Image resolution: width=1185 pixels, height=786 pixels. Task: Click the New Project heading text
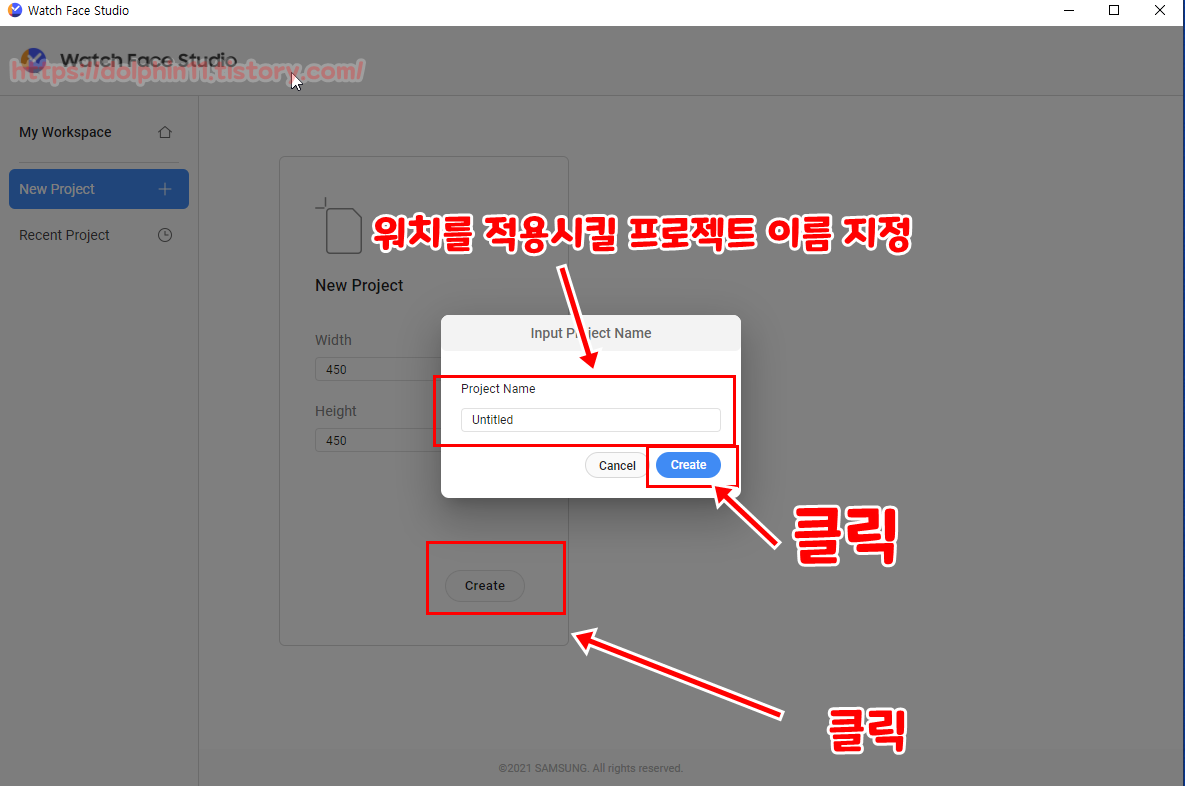pos(359,286)
